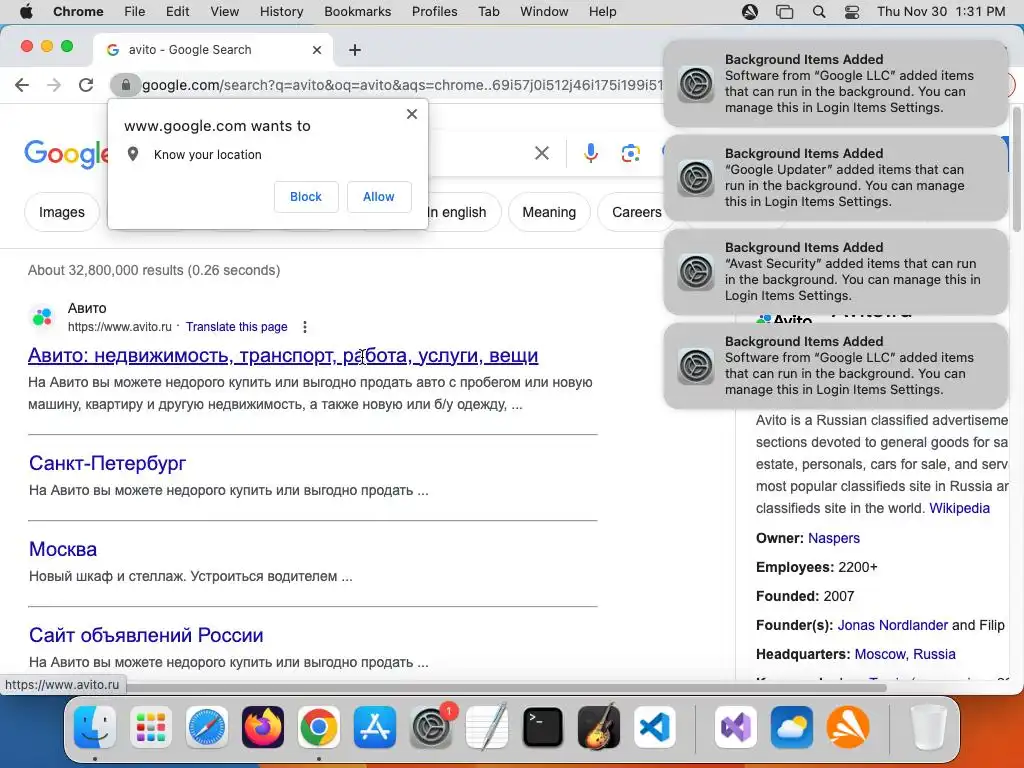The image size is (1024, 768).
Task: Click the lock site info icon
Action: pos(125,85)
